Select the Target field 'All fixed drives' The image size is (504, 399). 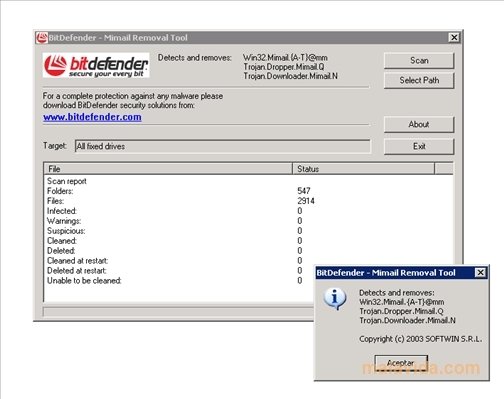pyautogui.click(x=223, y=146)
